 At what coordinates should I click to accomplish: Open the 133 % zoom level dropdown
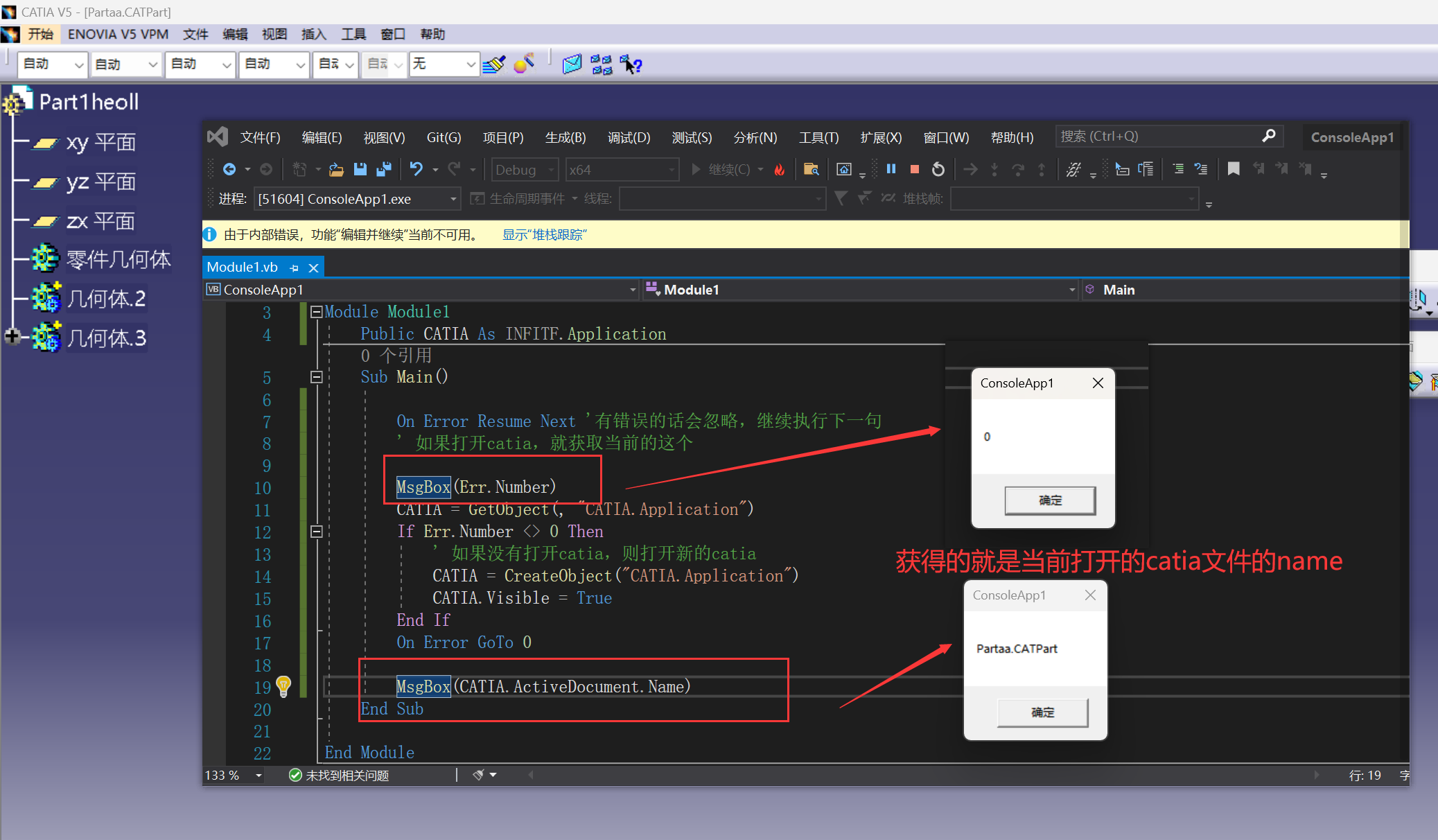[x=234, y=775]
